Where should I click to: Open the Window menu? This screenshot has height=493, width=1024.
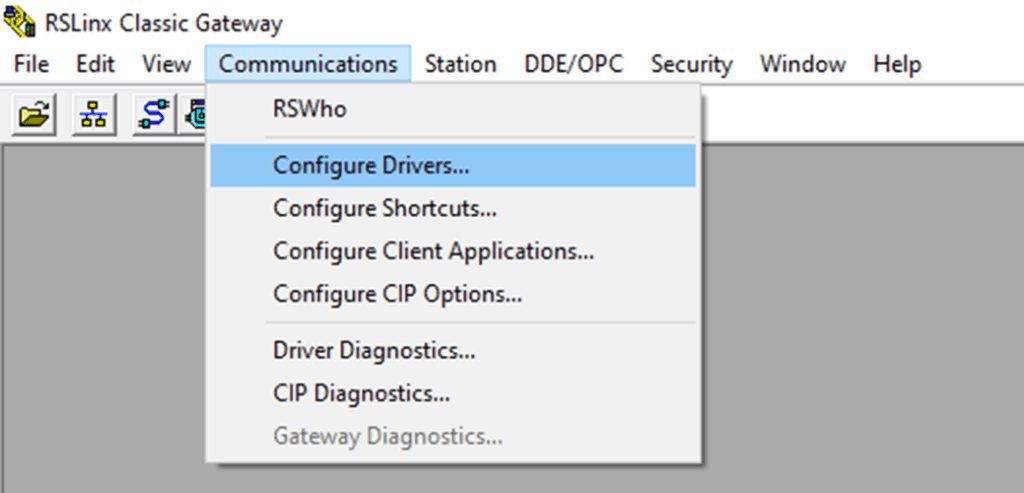coord(802,64)
